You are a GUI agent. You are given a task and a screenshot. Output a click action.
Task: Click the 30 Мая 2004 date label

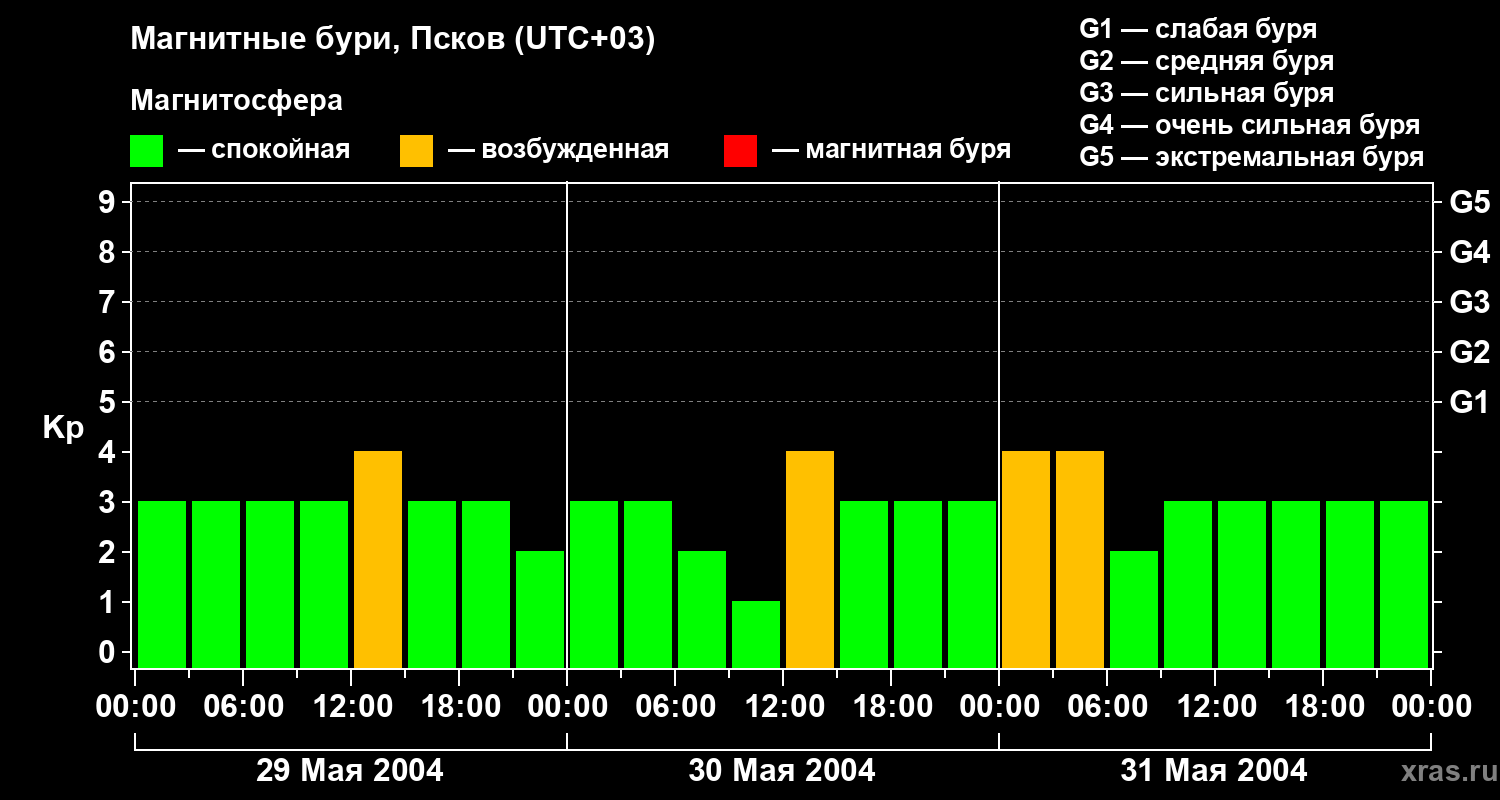(782, 770)
